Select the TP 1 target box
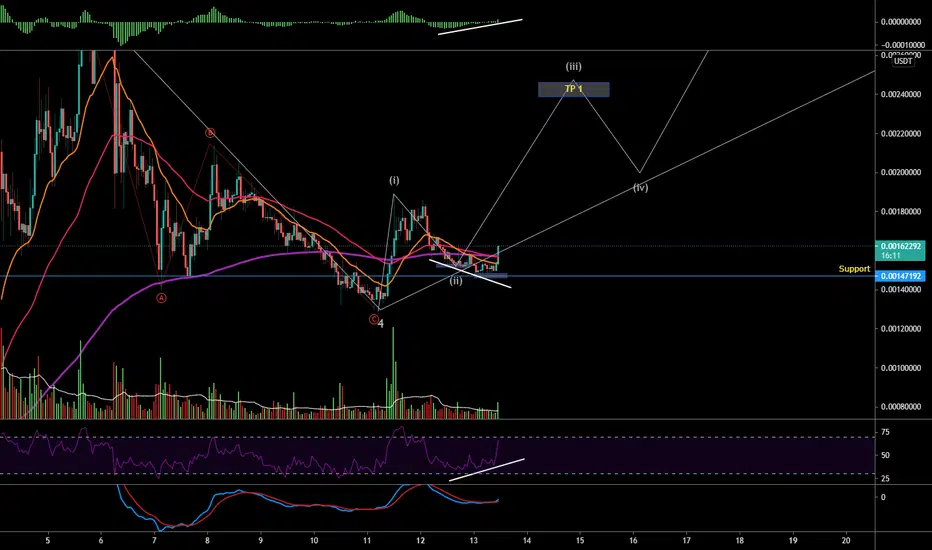 click(x=574, y=89)
